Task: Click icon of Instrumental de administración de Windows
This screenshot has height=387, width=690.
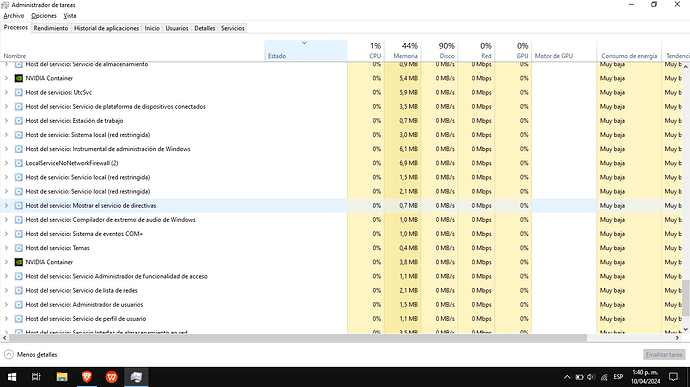Action: click(x=18, y=149)
